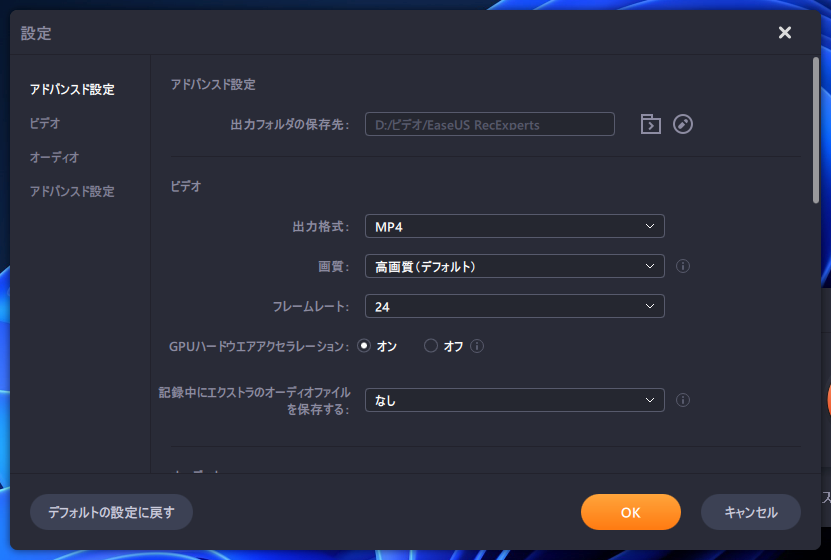The width and height of the screenshot is (831, 560).
Task: Show info tooltip for 画質 quality setting
Action: pyautogui.click(x=683, y=266)
